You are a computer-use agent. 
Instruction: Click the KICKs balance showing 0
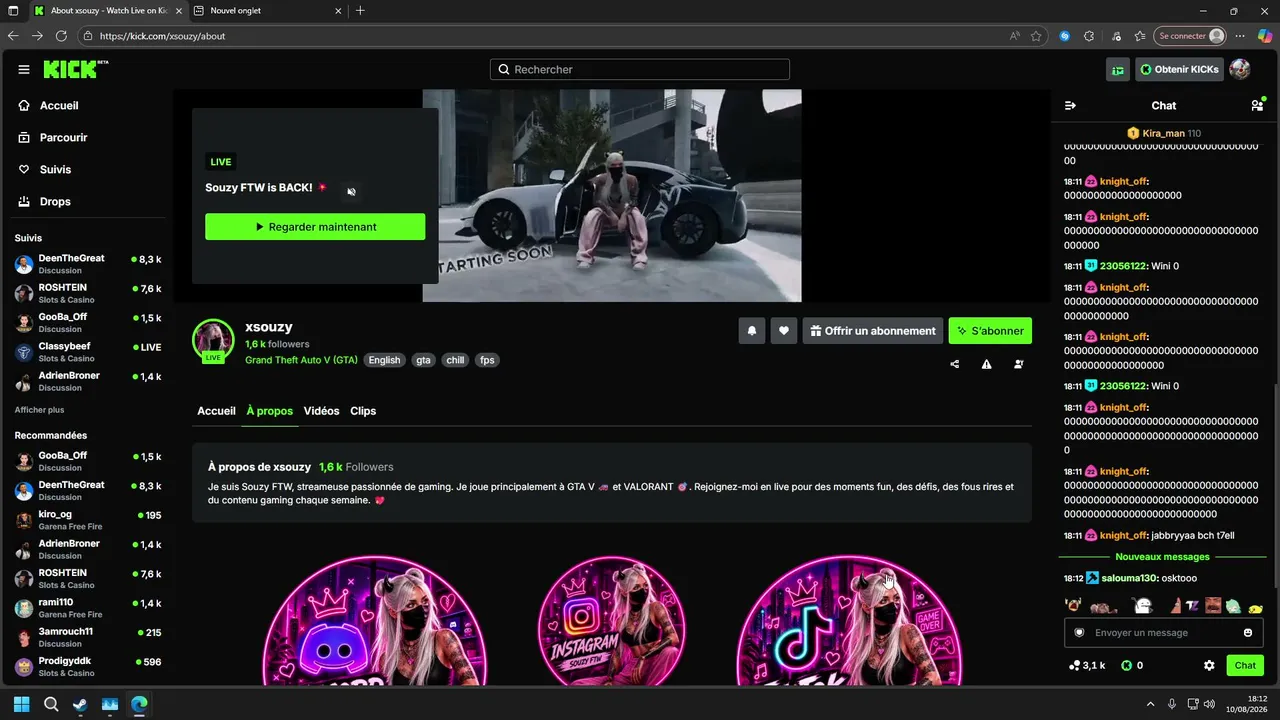[x=1132, y=665]
